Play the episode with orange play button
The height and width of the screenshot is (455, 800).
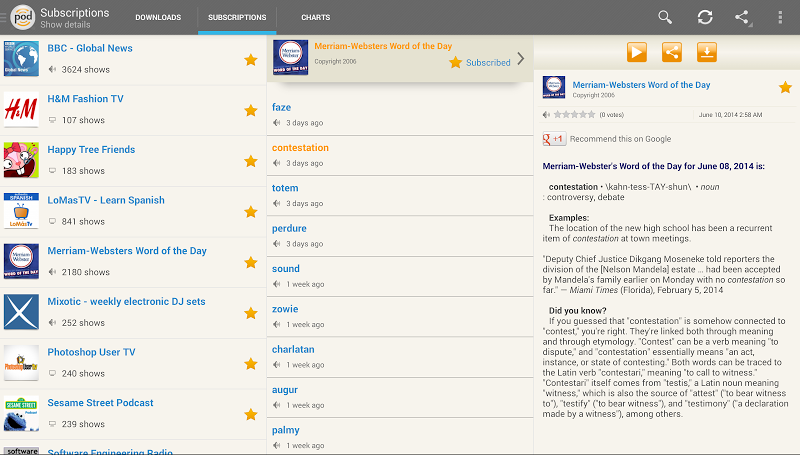(x=637, y=53)
